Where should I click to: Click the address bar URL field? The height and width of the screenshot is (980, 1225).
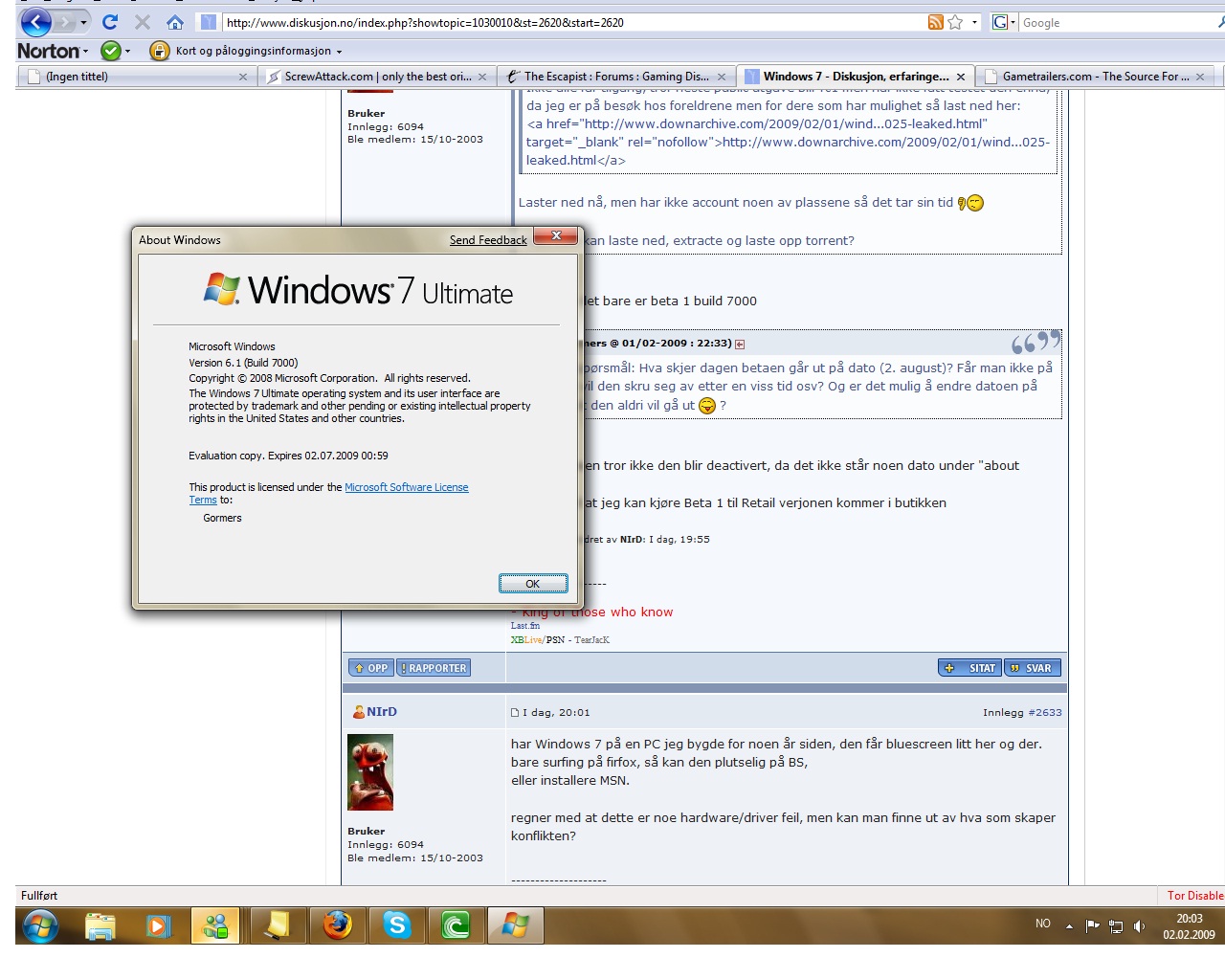click(574, 22)
